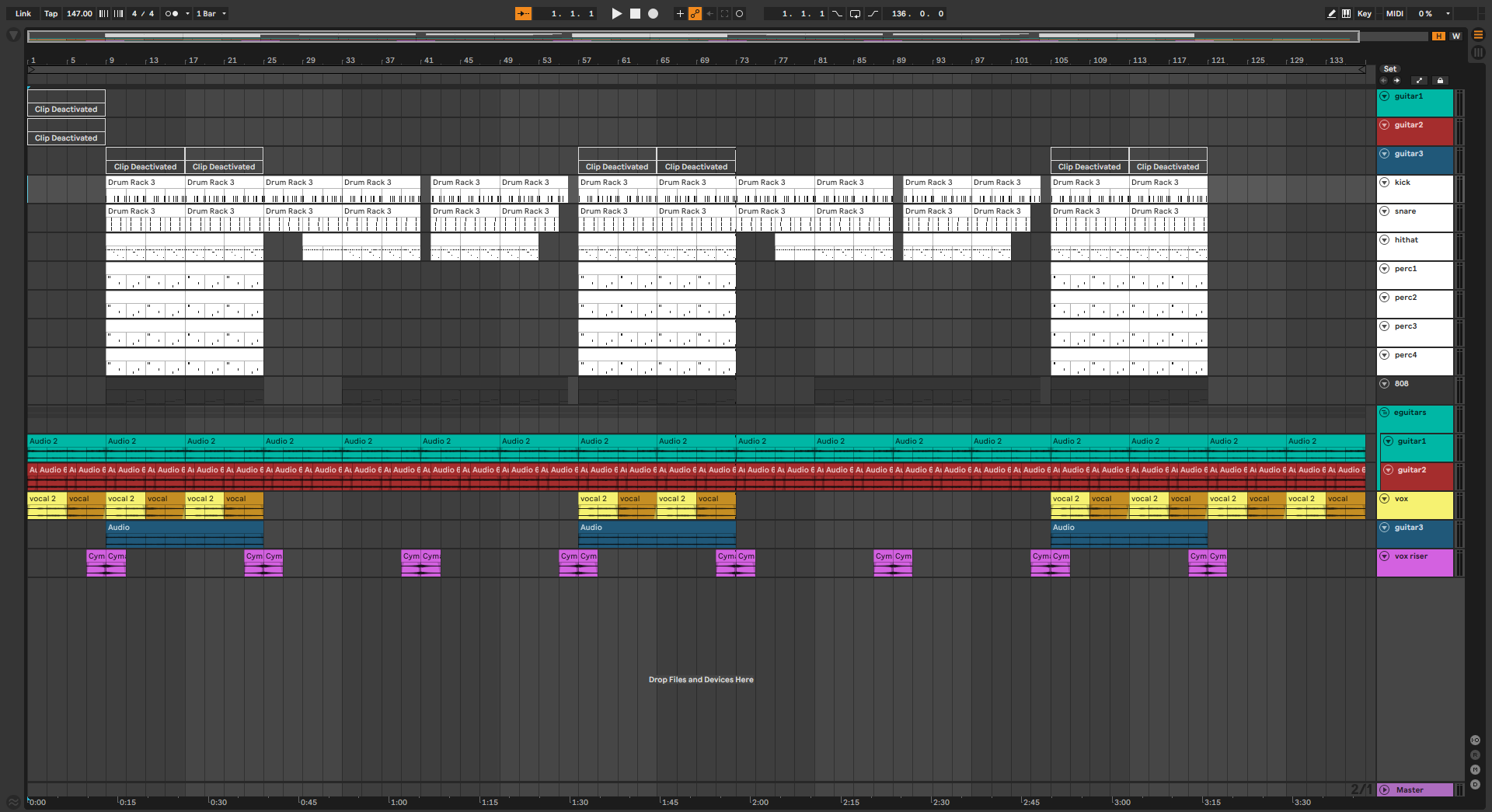Viewport: 1492px width, 812px height.
Task: Select the perc1 track header
Action: pyautogui.click(x=1415, y=275)
